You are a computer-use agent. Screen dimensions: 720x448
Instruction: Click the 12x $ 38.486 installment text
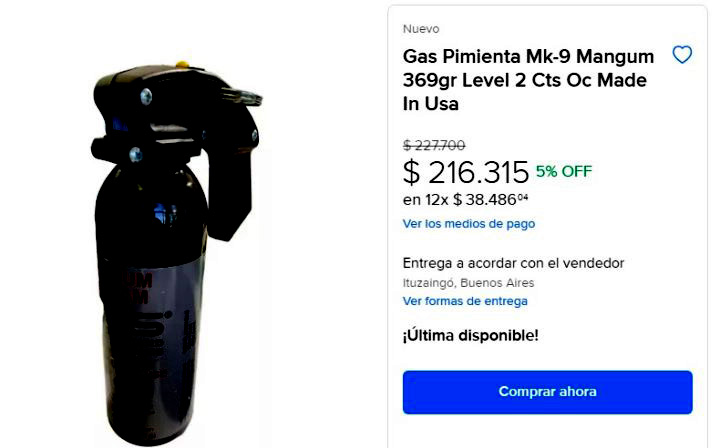[466, 200]
